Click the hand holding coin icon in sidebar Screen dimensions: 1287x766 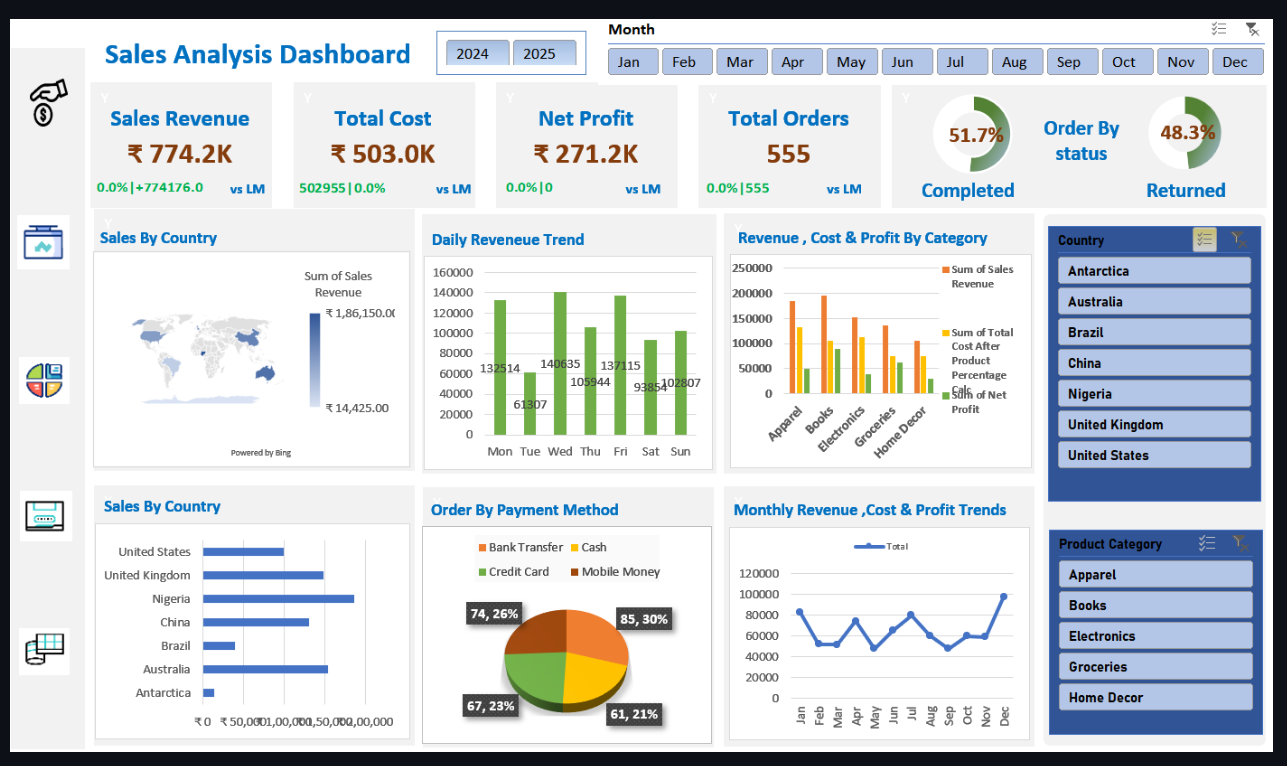(x=46, y=103)
